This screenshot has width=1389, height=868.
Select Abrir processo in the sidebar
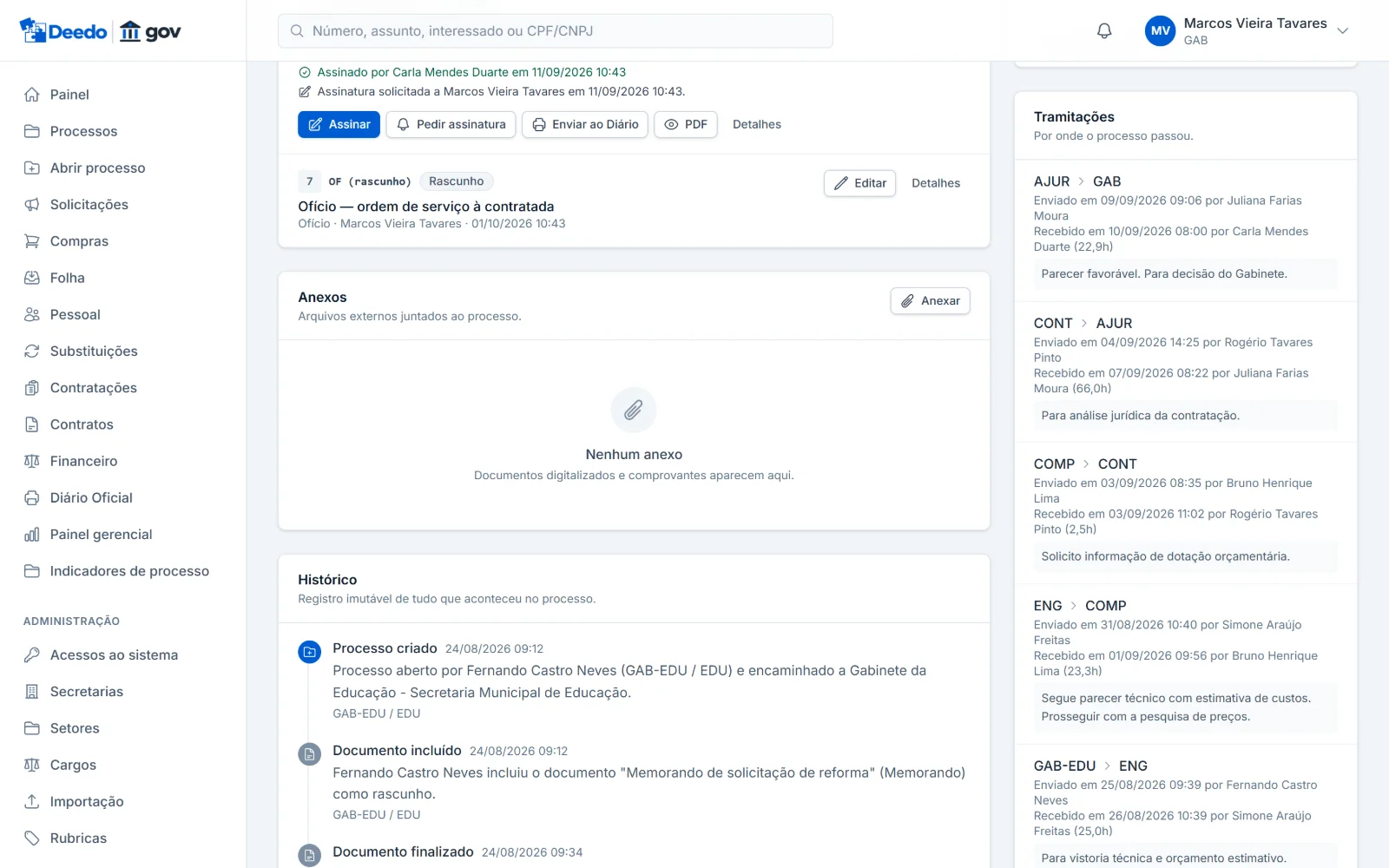coord(97,168)
